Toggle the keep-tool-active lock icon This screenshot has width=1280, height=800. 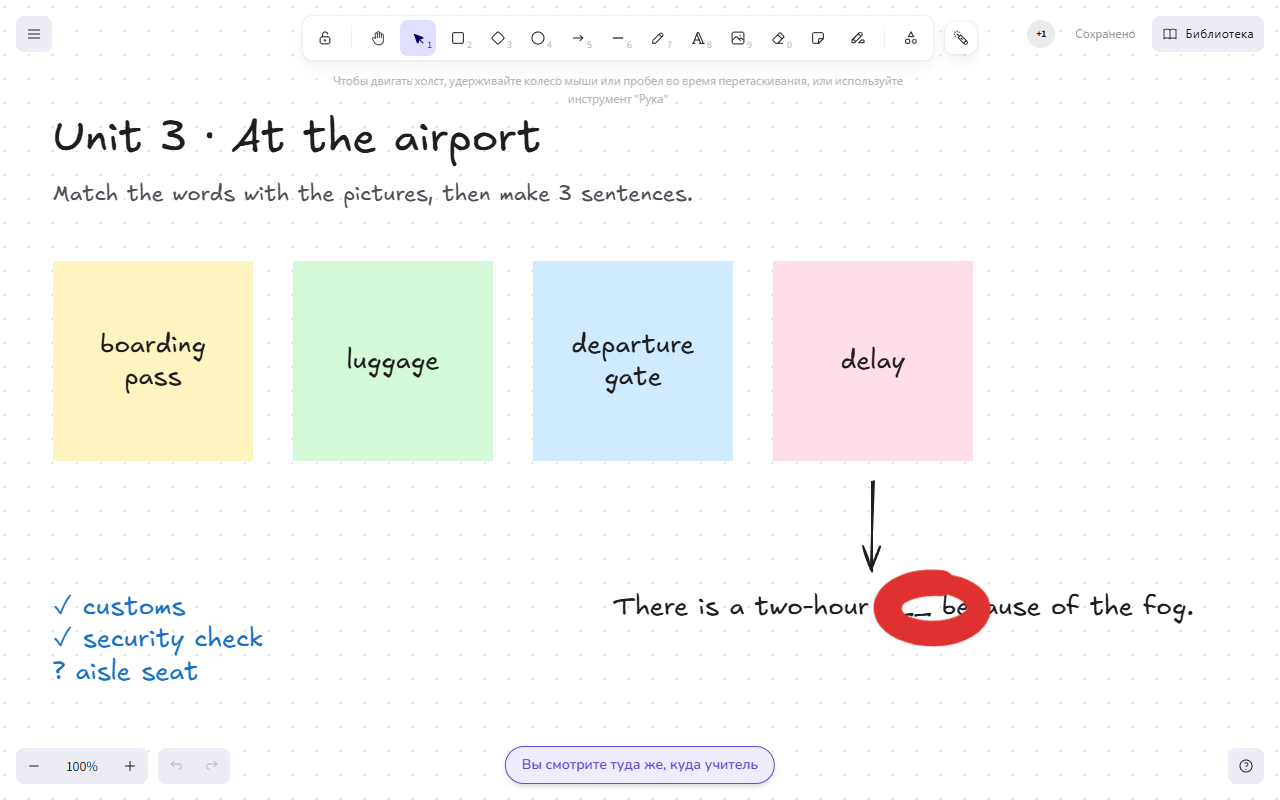point(325,38)
